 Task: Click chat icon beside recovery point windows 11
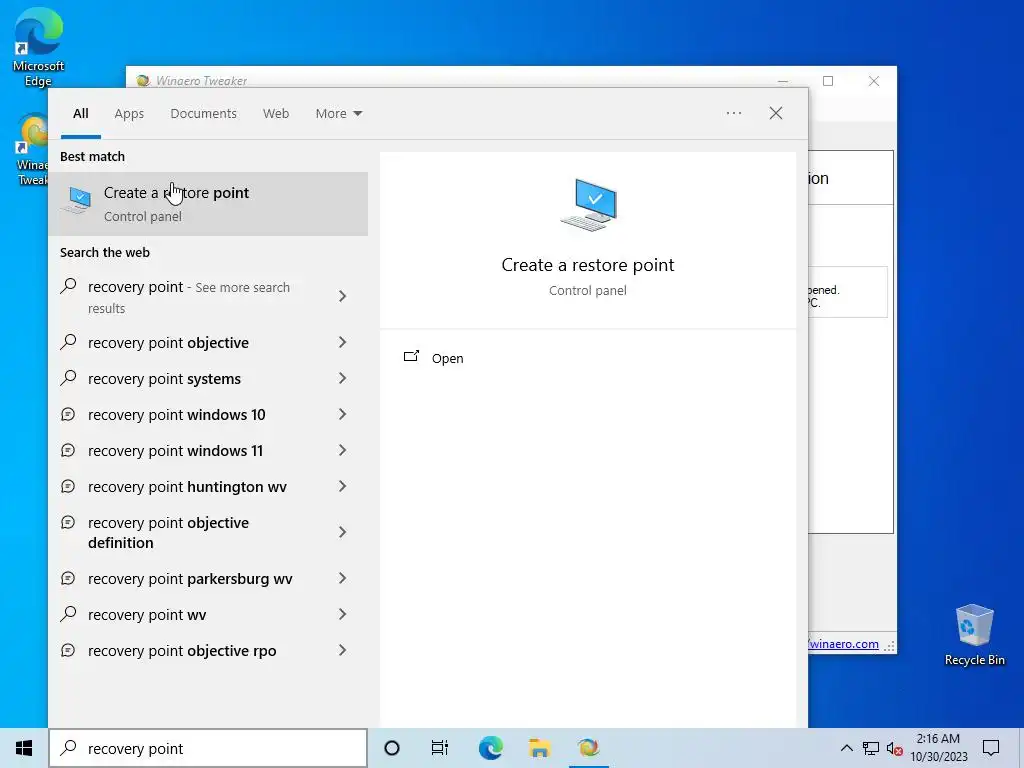pos(68,450)
